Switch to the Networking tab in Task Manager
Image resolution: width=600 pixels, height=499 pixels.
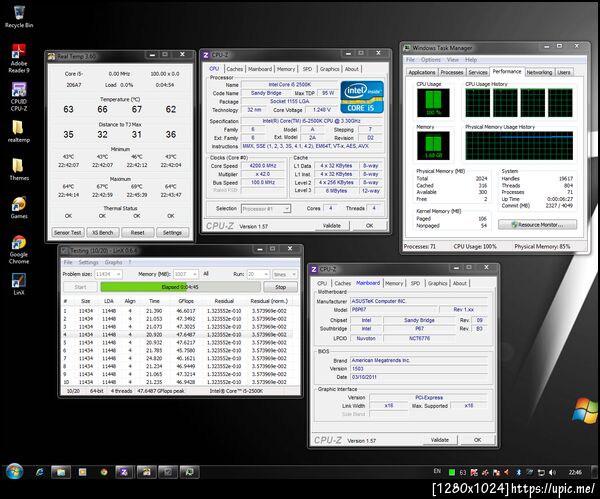[539, 72]
